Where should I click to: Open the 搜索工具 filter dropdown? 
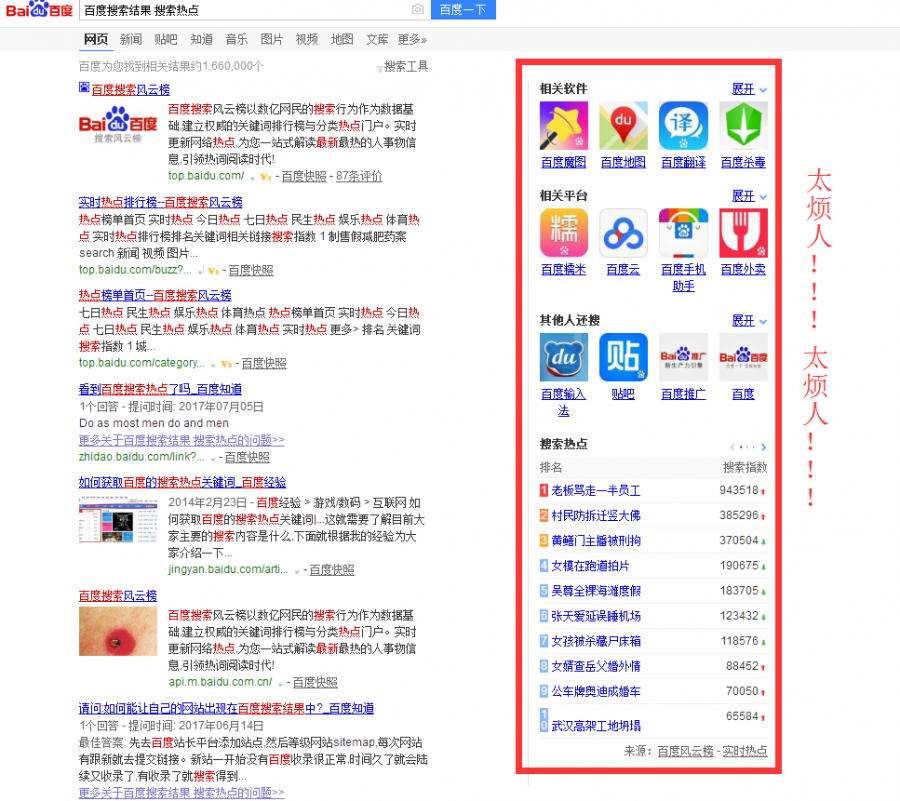click(402, 67)
